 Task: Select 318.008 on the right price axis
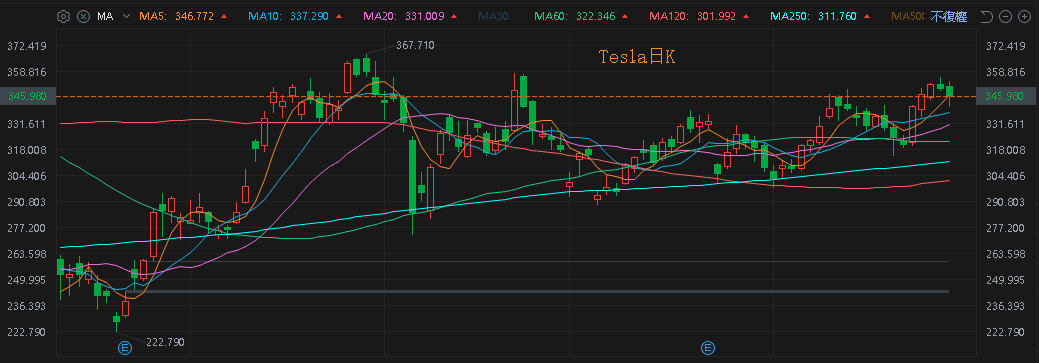[x=1007, y=150]
